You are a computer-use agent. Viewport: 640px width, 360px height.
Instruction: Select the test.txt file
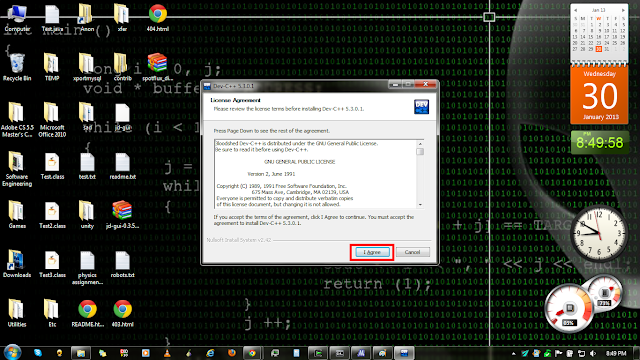click(x=87, y=166)
